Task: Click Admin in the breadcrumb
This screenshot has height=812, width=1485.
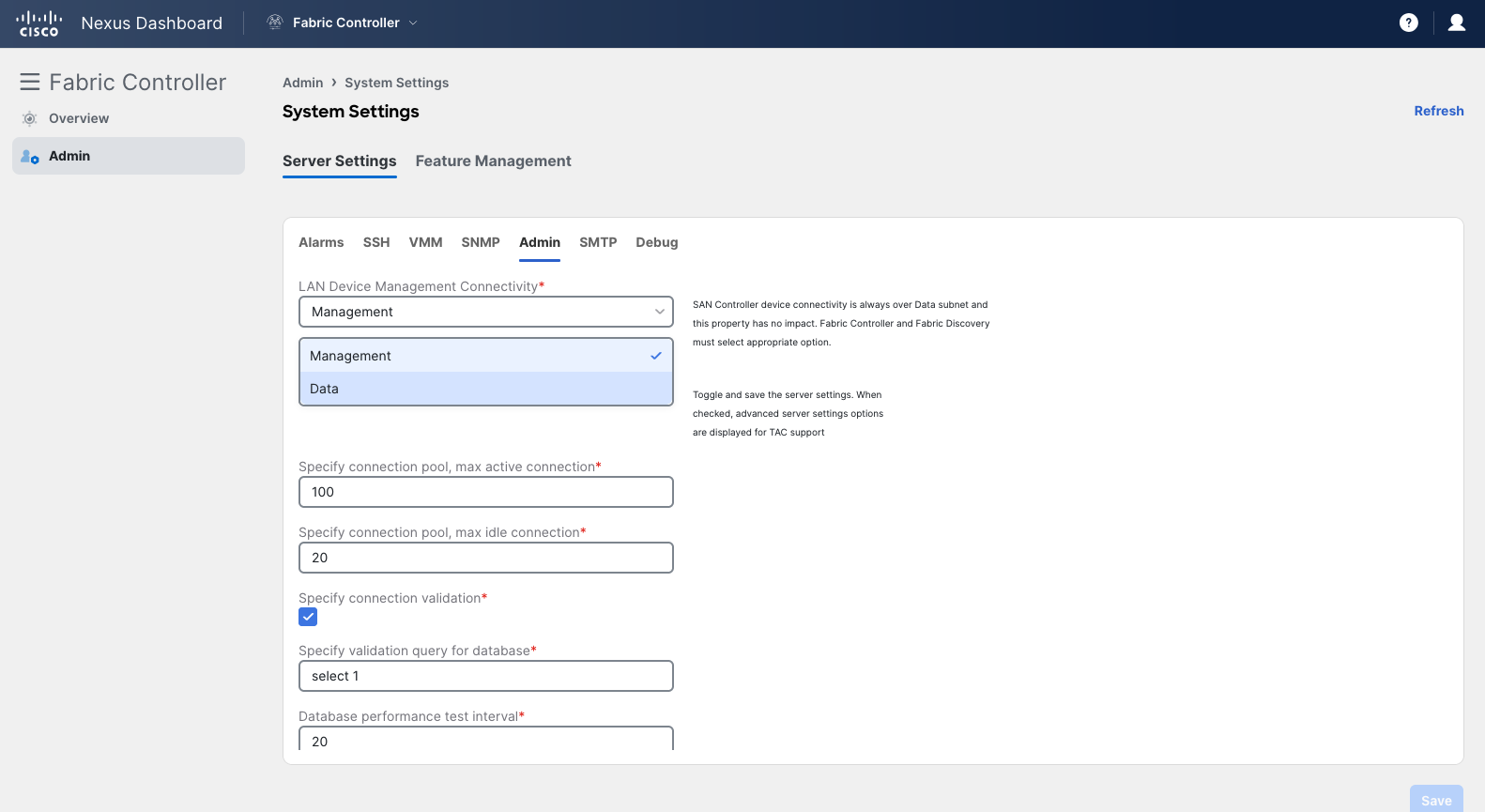Action: (303, 83)
